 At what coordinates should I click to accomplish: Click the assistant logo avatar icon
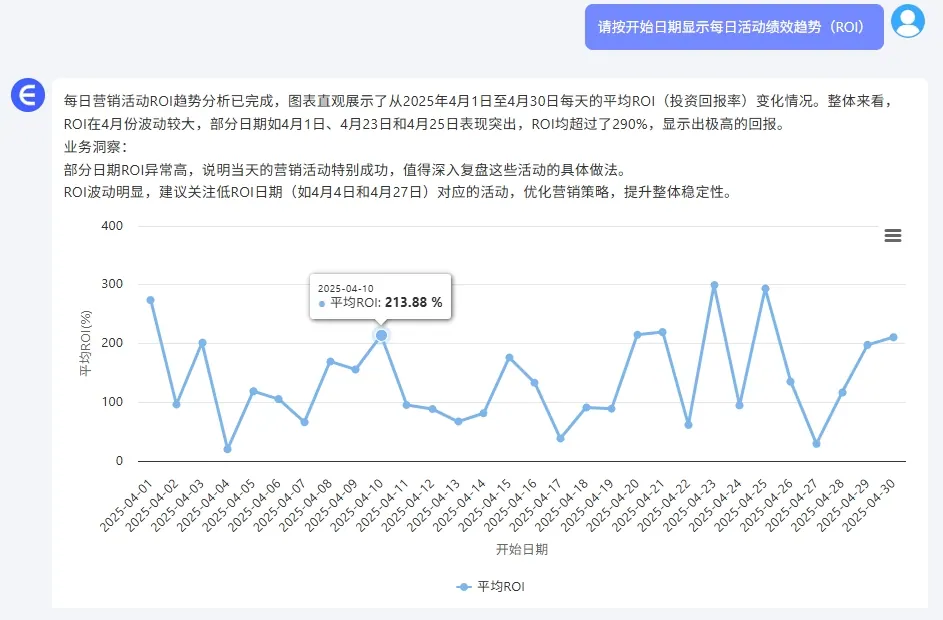[28, 95]
